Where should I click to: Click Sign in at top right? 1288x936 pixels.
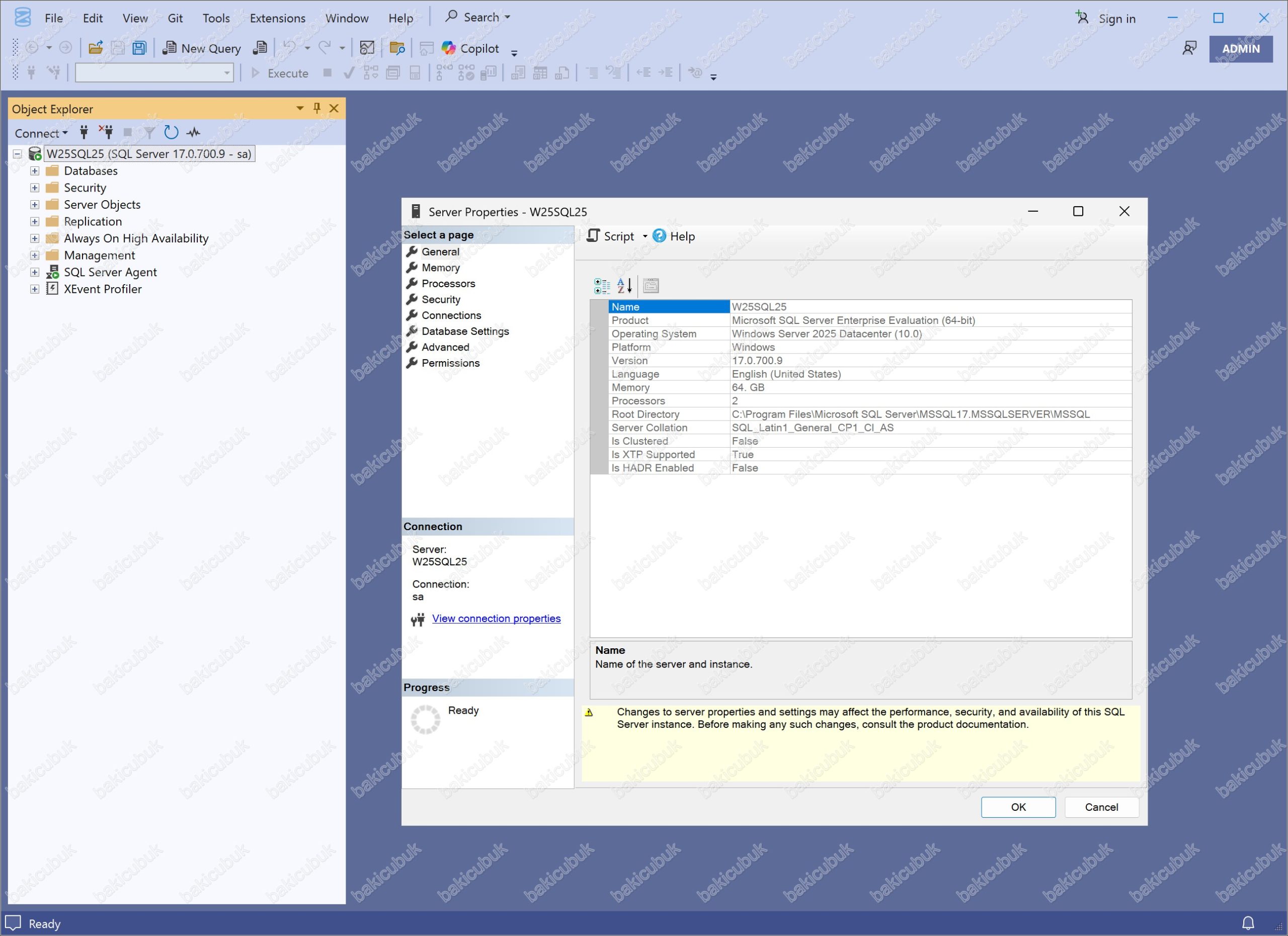tap(1106, 18)
